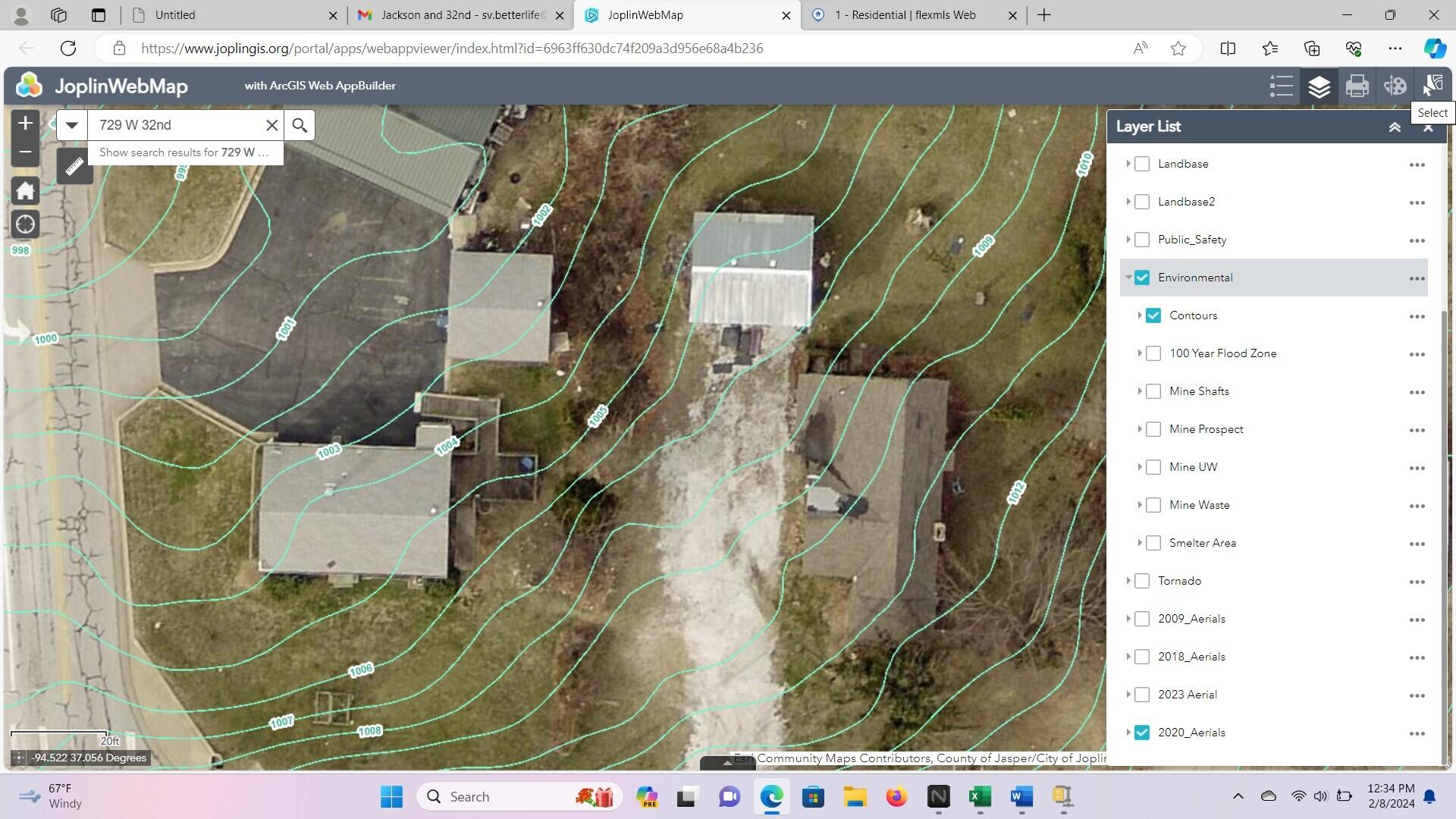Click the search magnifier button

pyautogui.click(x=300, y=125)
